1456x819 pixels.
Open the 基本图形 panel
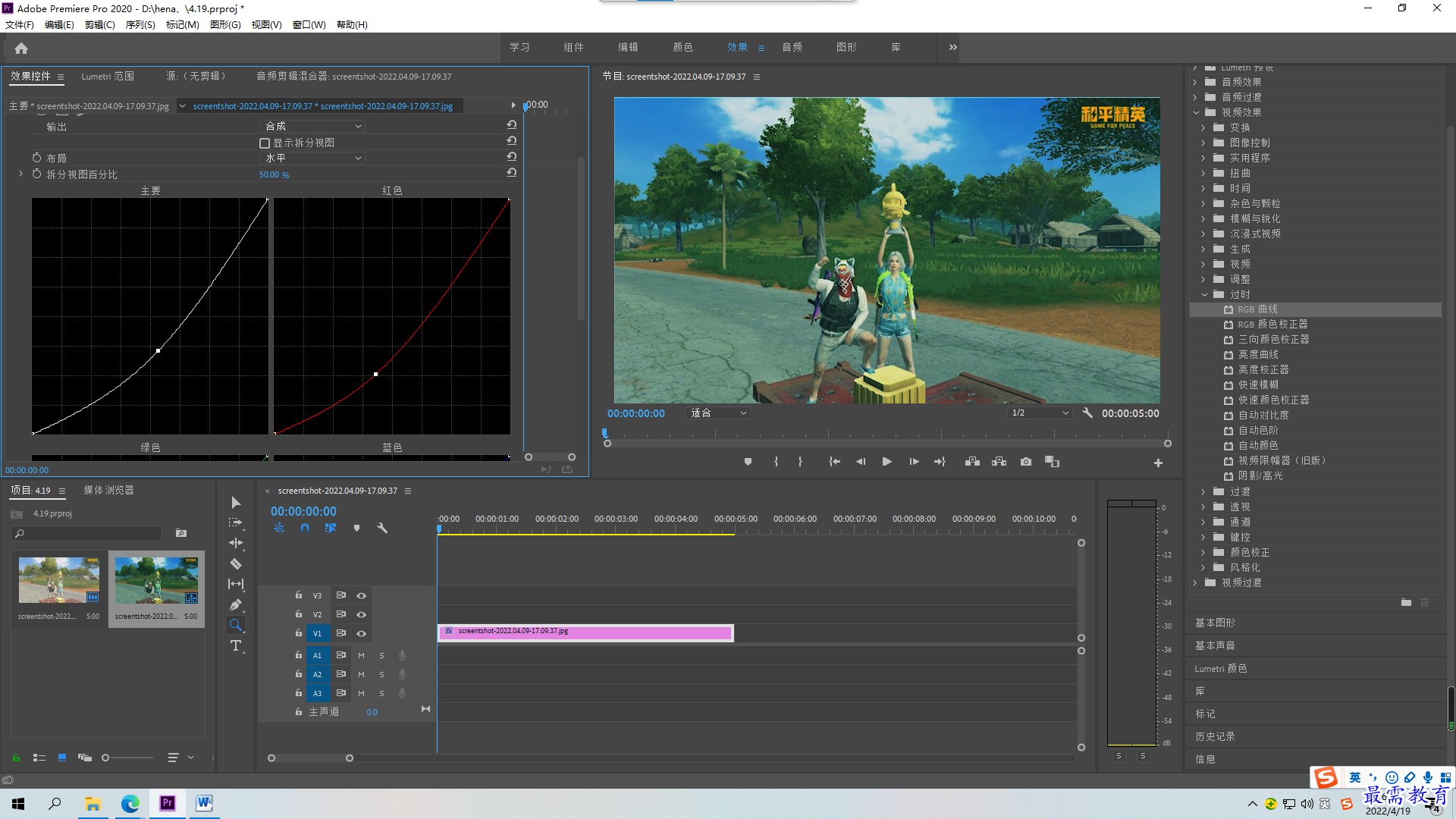tap(1215, 623)
